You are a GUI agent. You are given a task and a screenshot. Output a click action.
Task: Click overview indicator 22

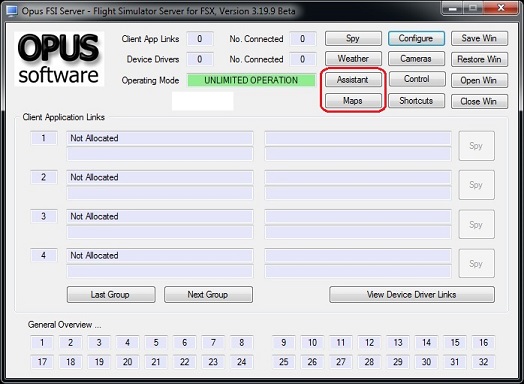click(x=184, y=362)
